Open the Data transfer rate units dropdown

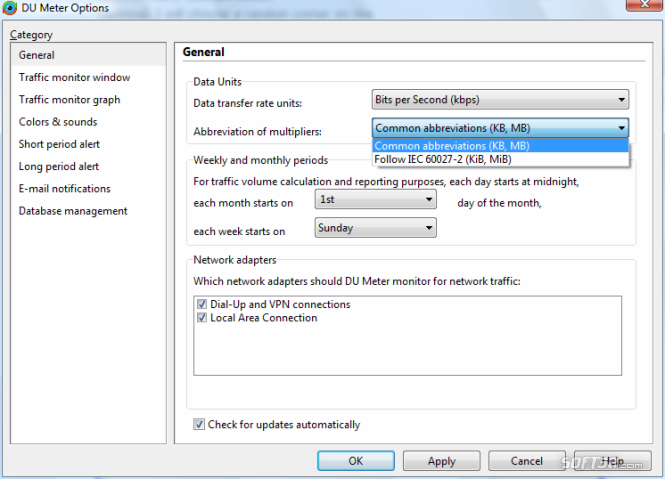click(x=500, y=100)
